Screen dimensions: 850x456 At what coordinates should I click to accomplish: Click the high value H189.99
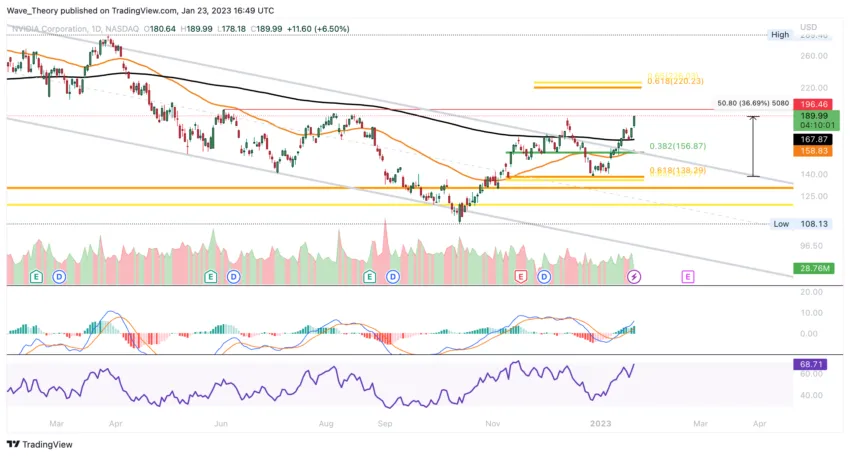coord(196,29)
